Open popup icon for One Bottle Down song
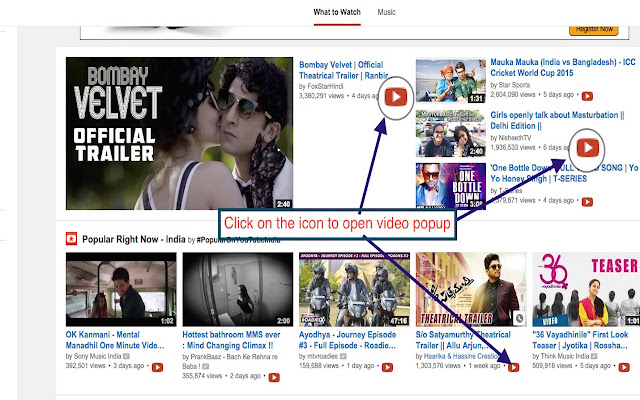Image resolution: width=640 pixels, height=400 pixels. tap(587, 202)
